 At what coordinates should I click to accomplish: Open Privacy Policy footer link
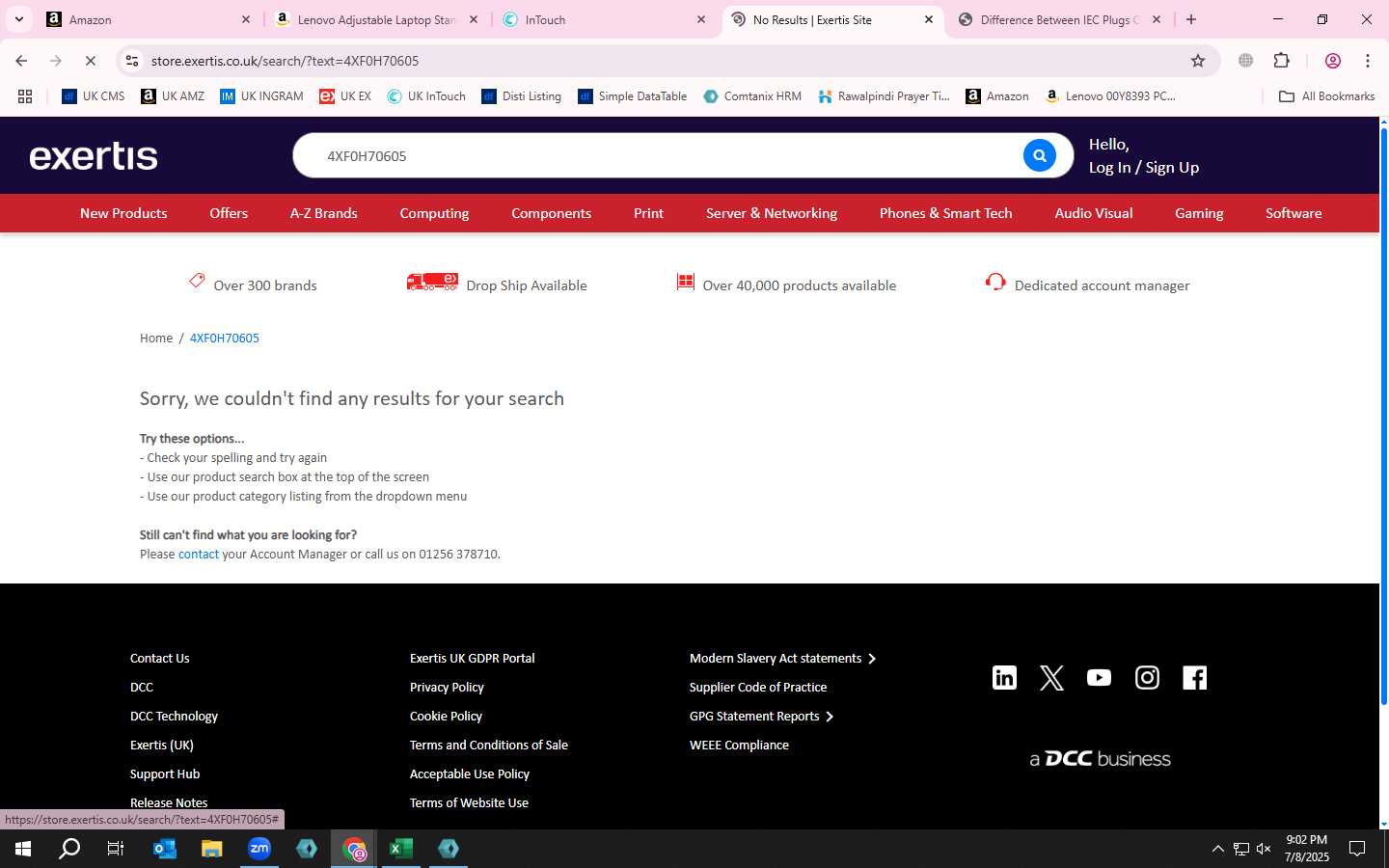tap(447, 688)
